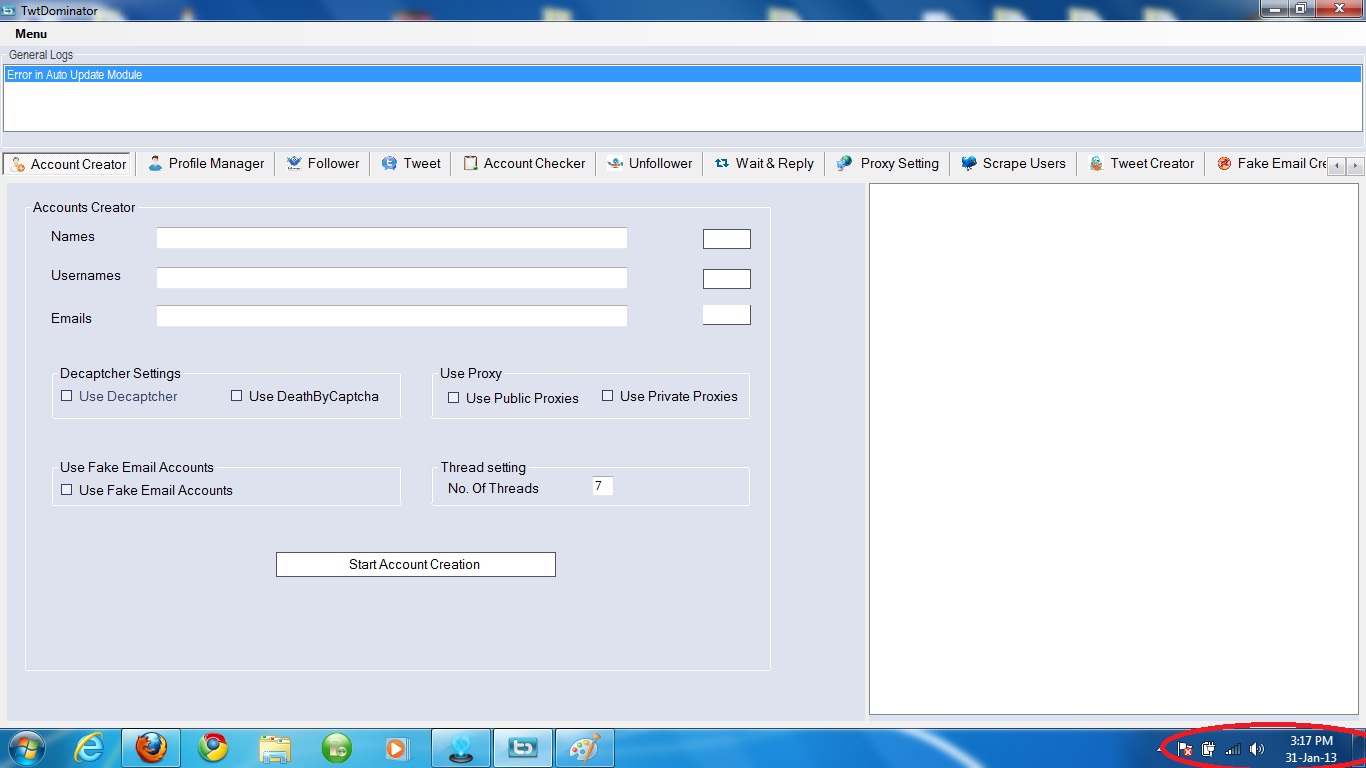Go to the Follower tab

322,163
